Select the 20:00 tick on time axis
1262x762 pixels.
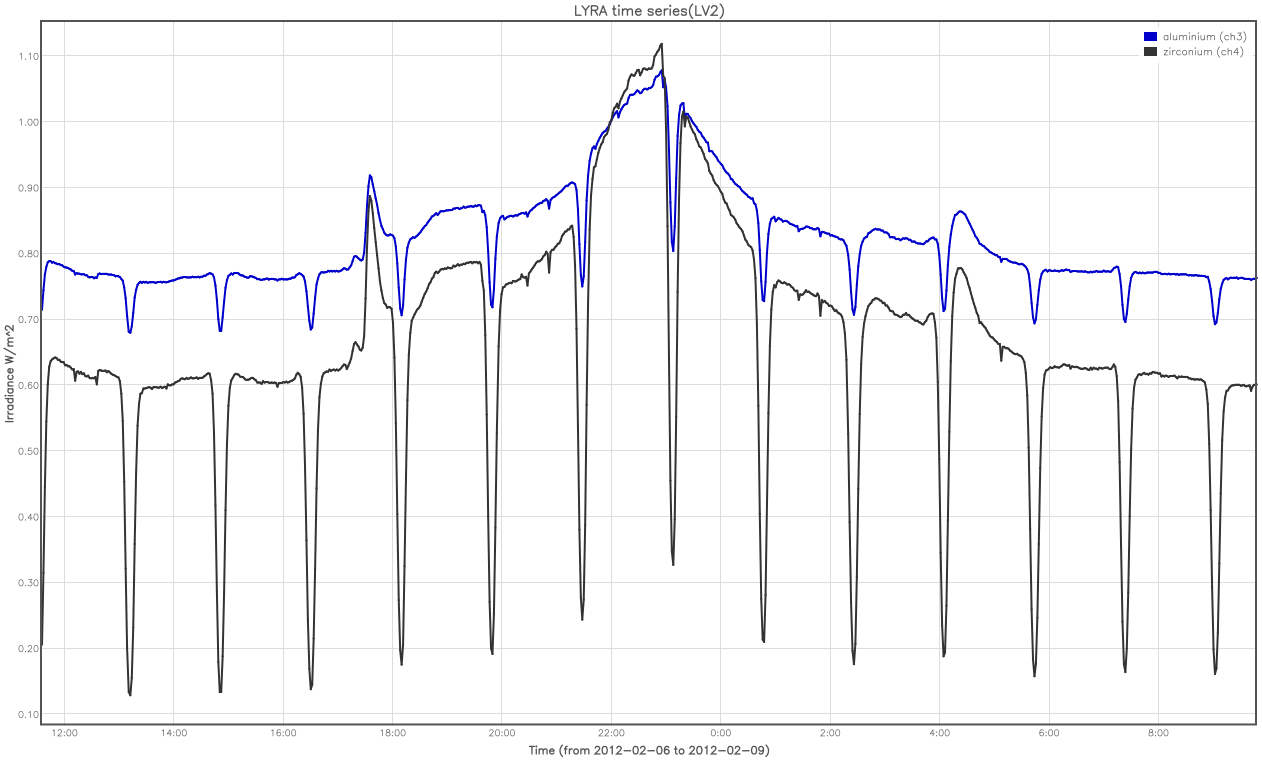coord(502,735)
